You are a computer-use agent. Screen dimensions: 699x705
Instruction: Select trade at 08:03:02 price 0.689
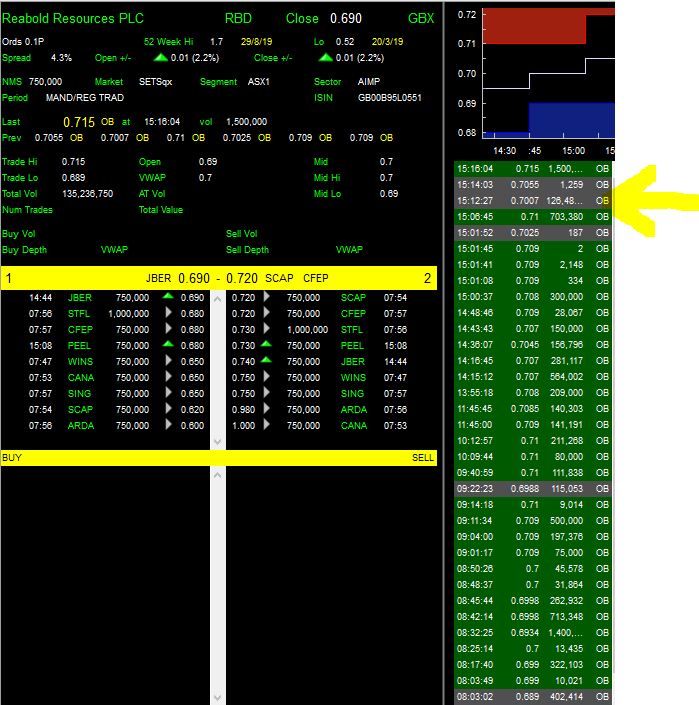coord(533,696)
